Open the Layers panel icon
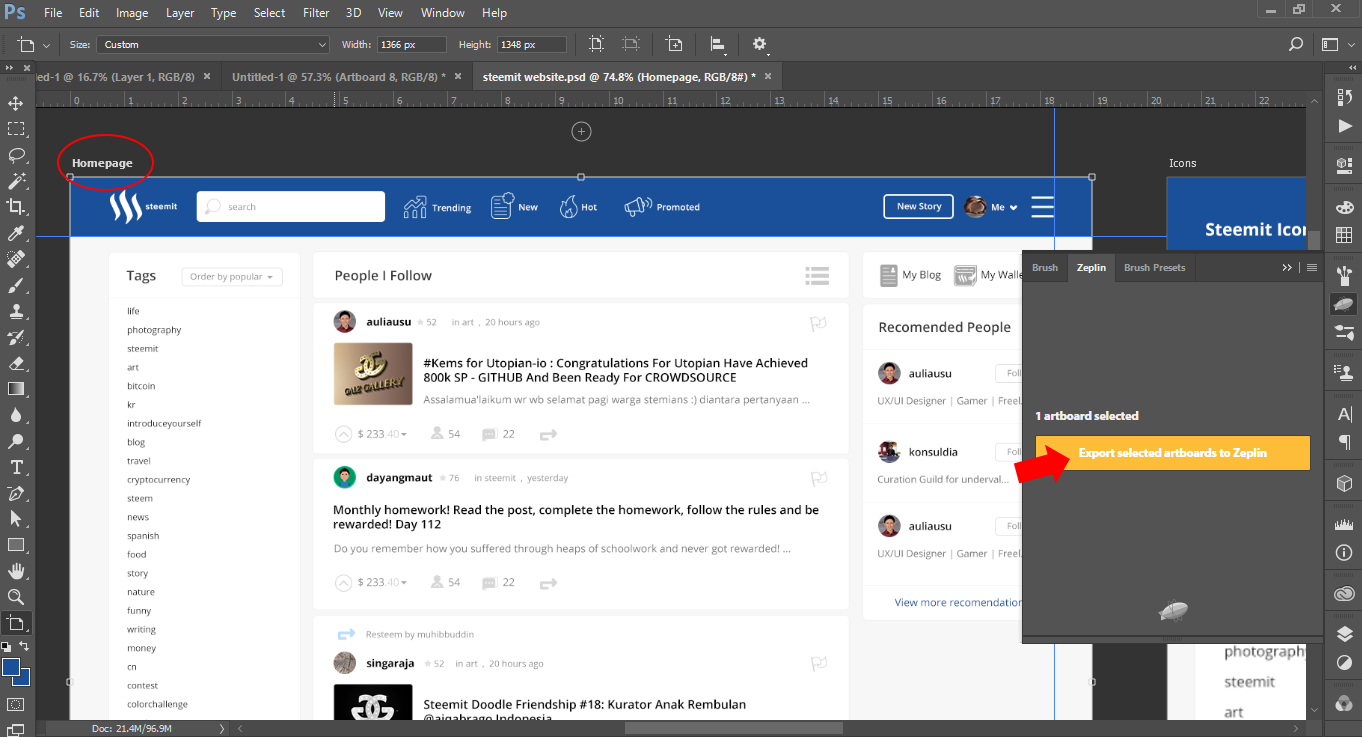This screenshot has height=737, width=1362. click(x=1344, y=634)
